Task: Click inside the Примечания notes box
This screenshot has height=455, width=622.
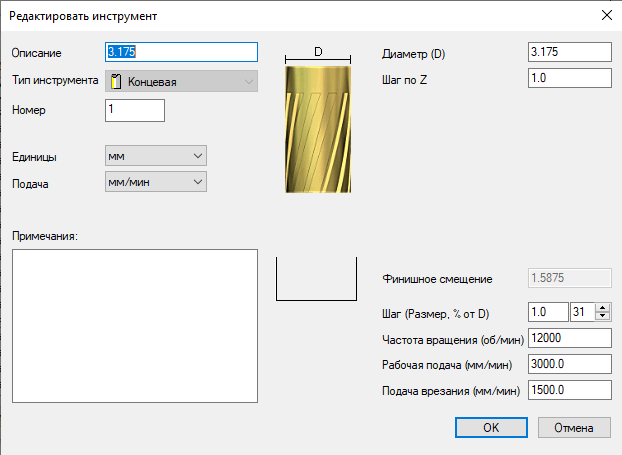Action: click(x=135, y=326)
